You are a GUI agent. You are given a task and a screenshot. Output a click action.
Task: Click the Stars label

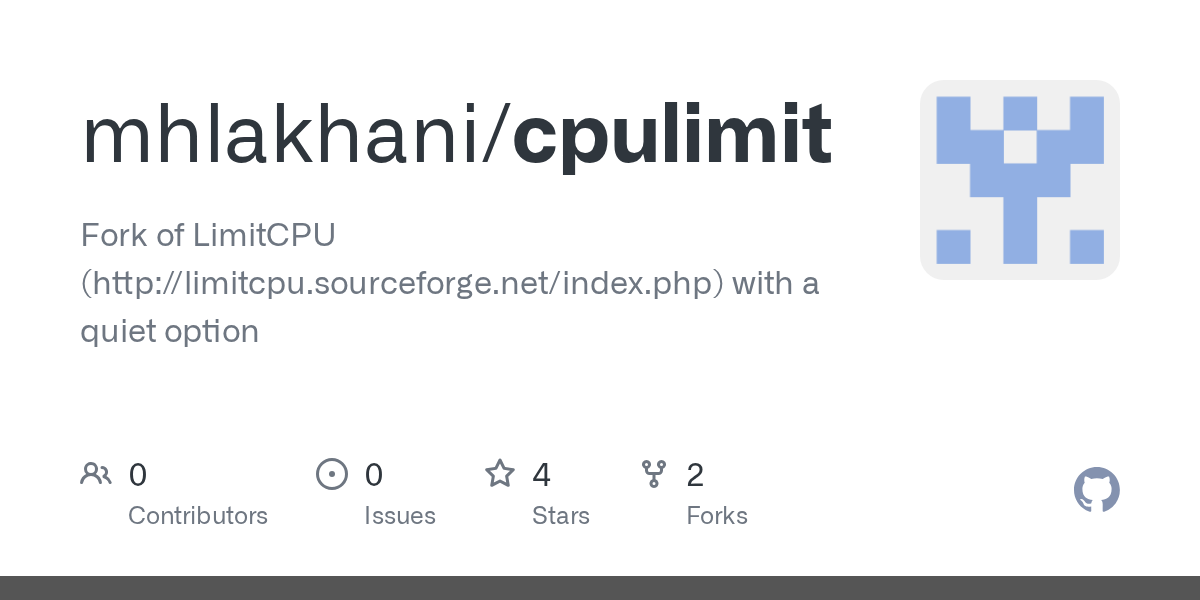point(561,516)
